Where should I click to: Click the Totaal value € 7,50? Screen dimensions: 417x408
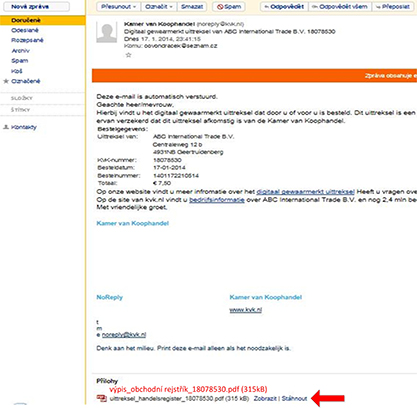[x=162, y=183]
